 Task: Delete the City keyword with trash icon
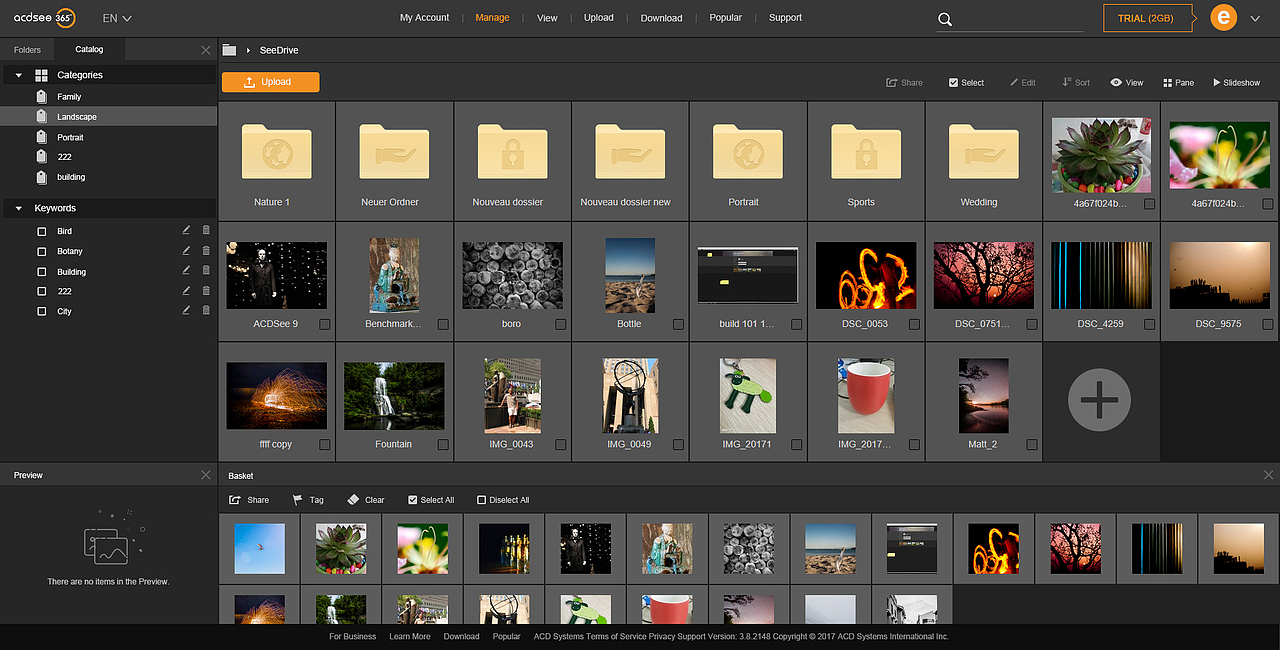(x=206, y=311)
